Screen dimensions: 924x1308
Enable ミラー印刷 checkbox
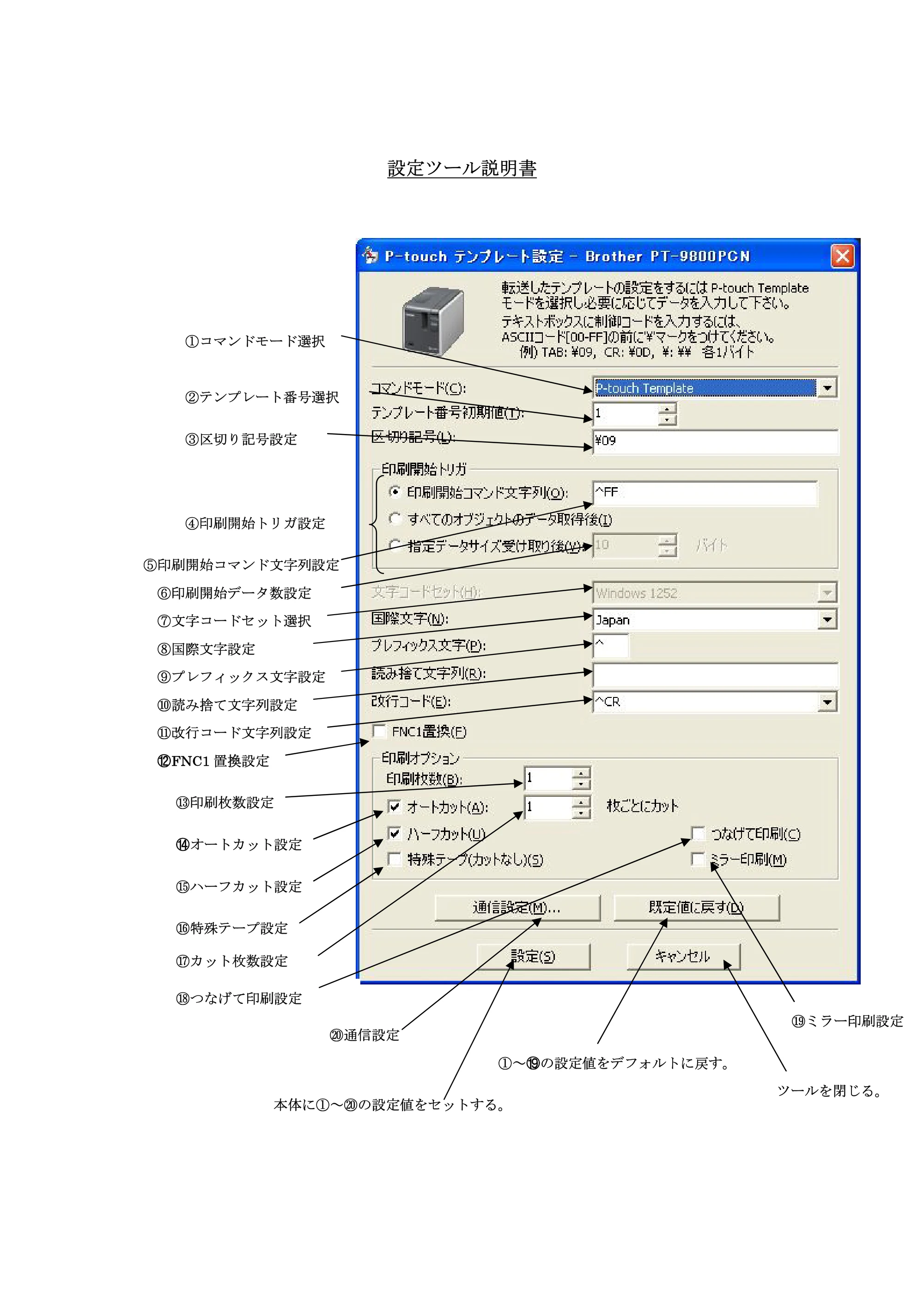(698, 858)
